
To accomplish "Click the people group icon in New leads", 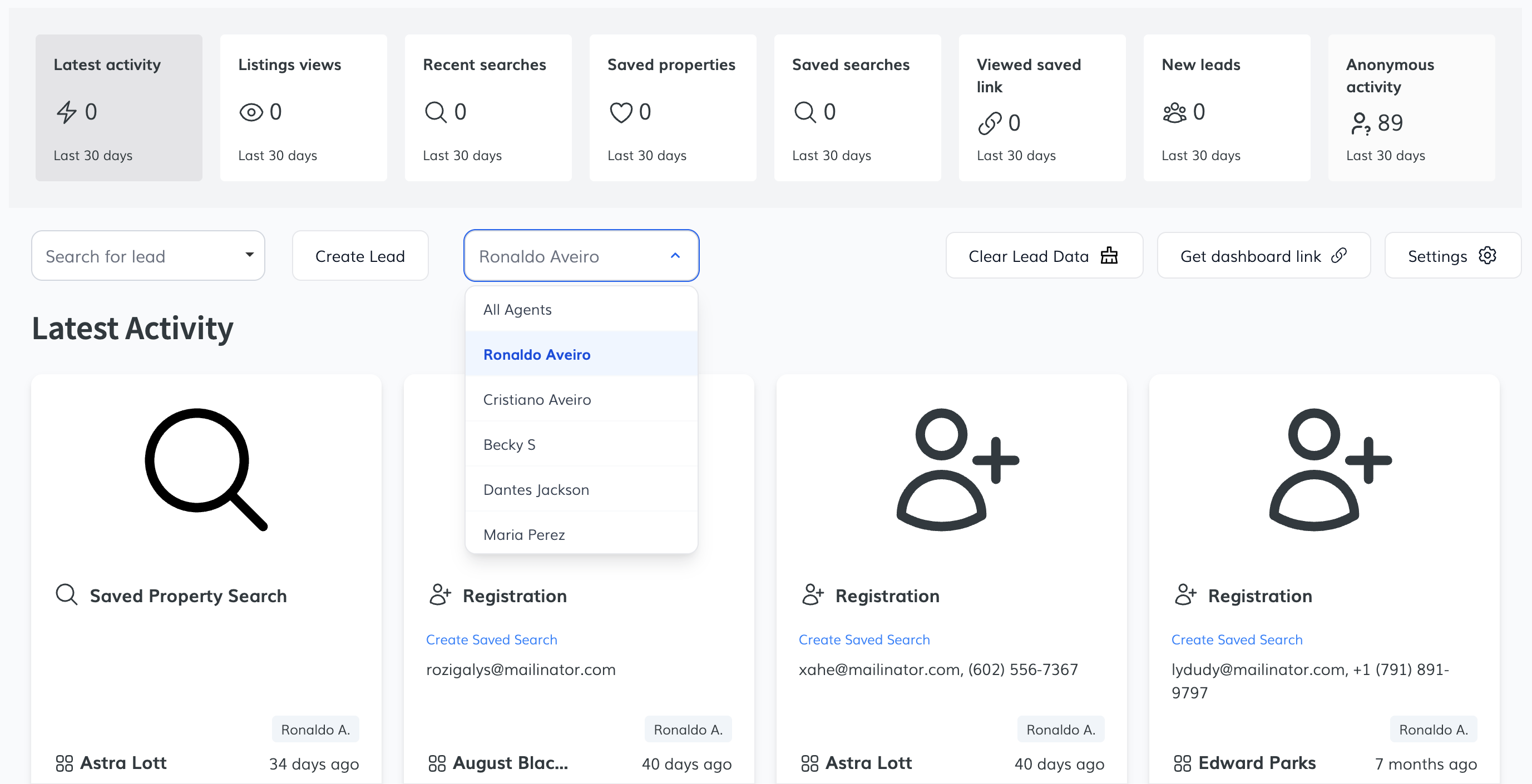I will 1174,112.
